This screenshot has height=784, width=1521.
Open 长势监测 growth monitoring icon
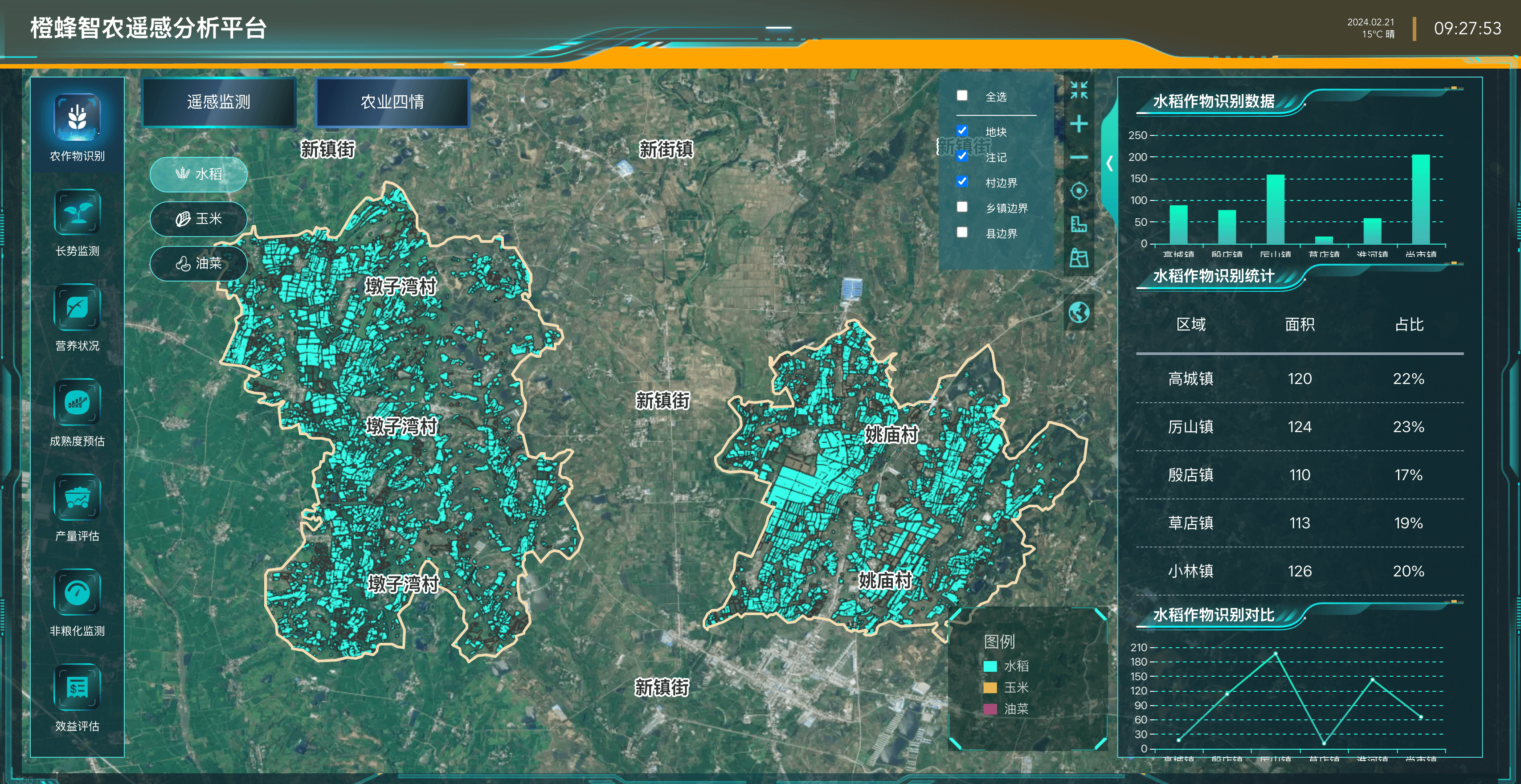click(77, 212)
